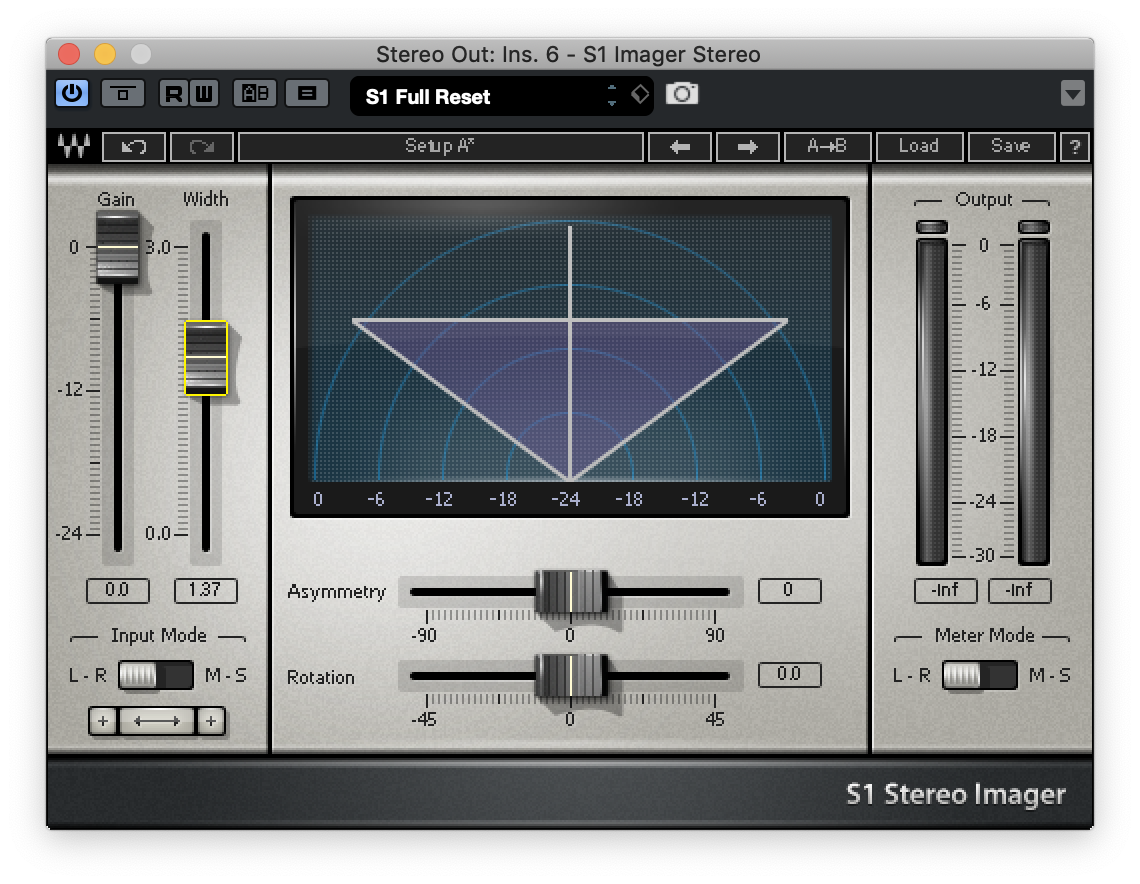Click the S1 Stereo Imager title text
Viewport: 1140px width, 884px height.
click(956, 794)
